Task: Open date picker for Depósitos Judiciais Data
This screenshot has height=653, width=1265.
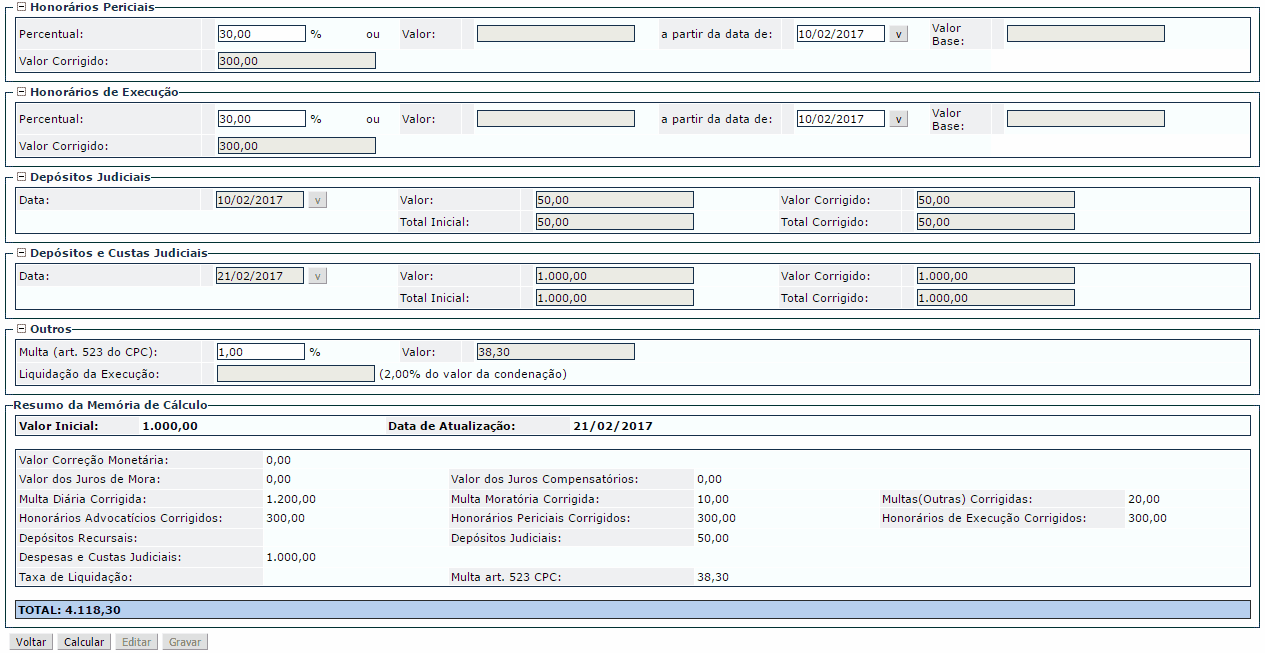Action: point(318,200)
